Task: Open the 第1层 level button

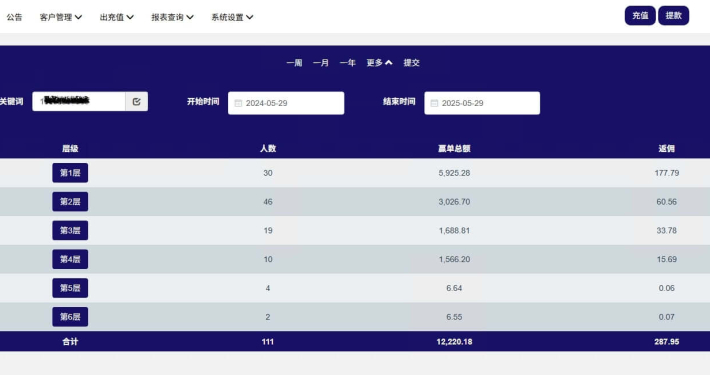Action: 70,173
